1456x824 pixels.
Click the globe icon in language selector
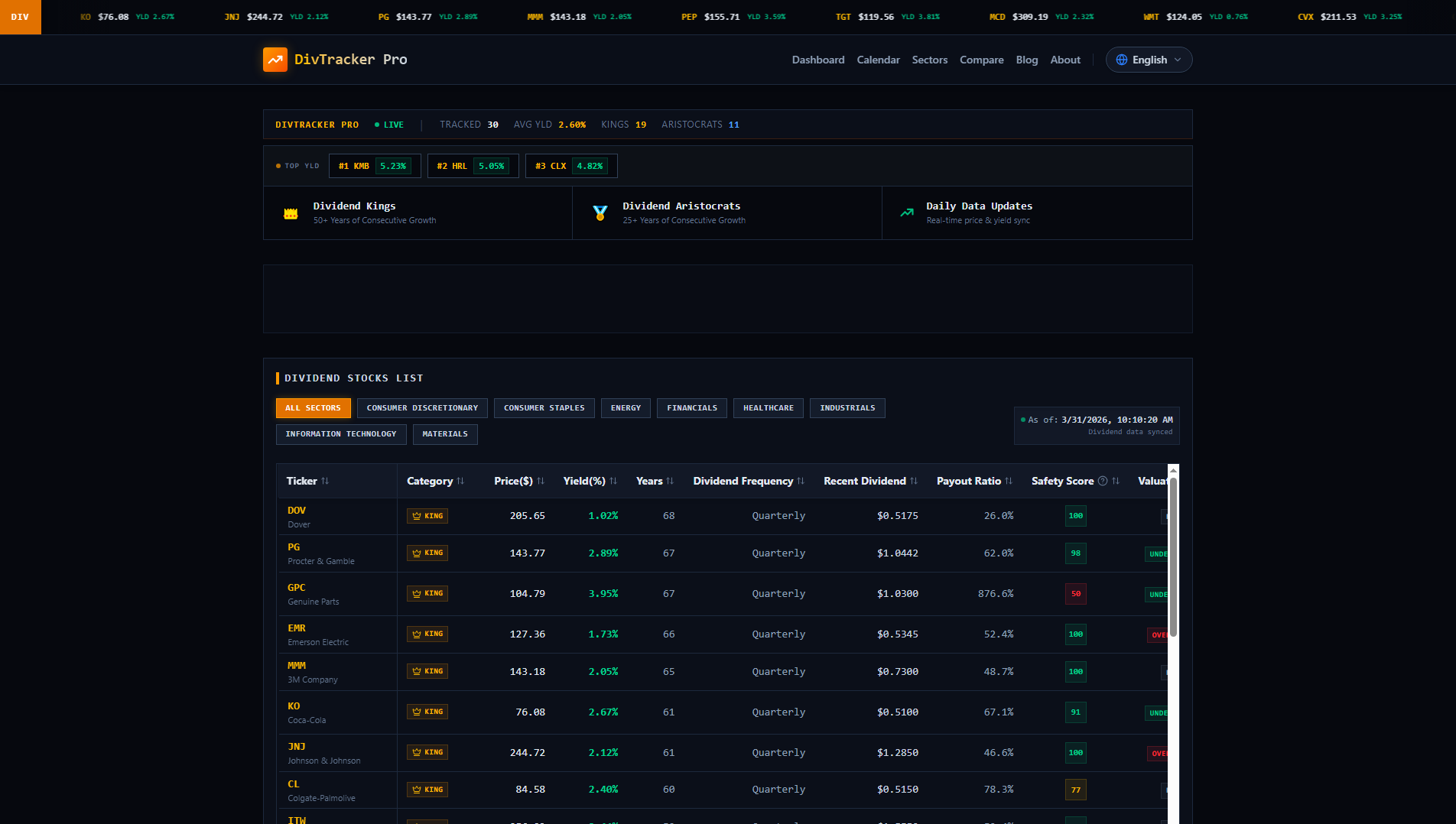point(1122,60)
